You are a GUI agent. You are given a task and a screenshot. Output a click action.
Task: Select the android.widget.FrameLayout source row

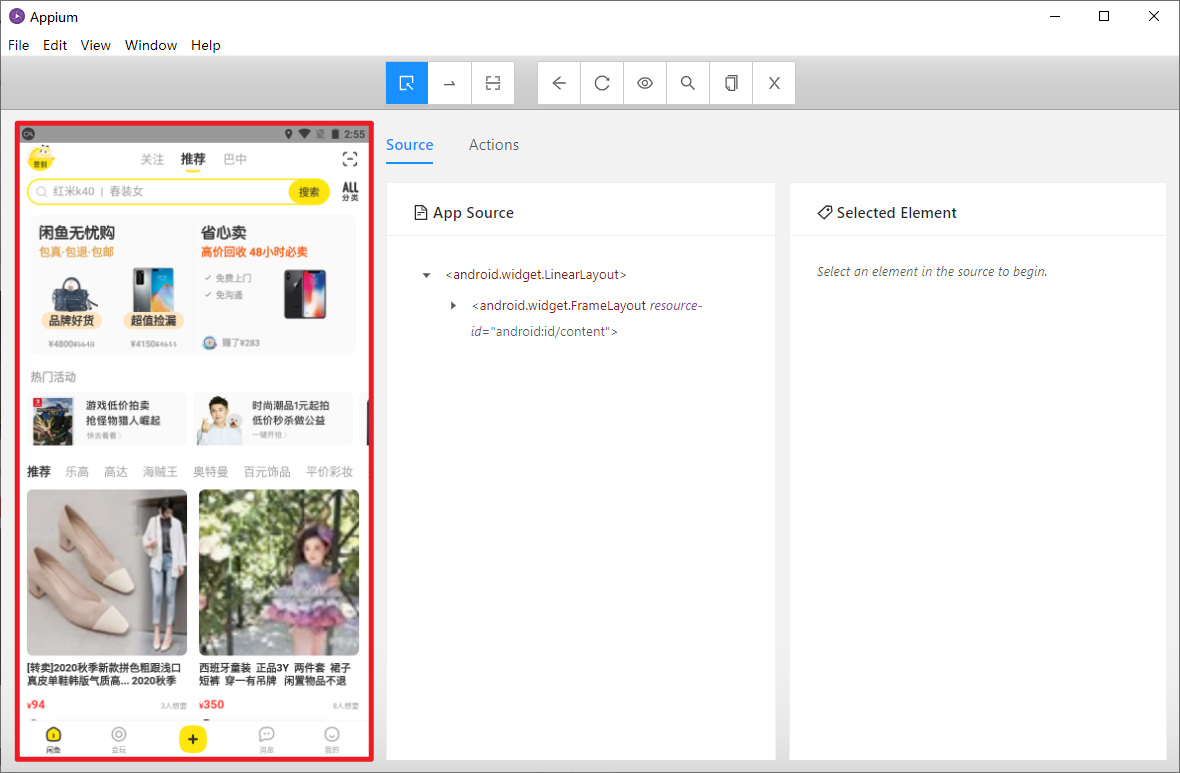point(586,318)
